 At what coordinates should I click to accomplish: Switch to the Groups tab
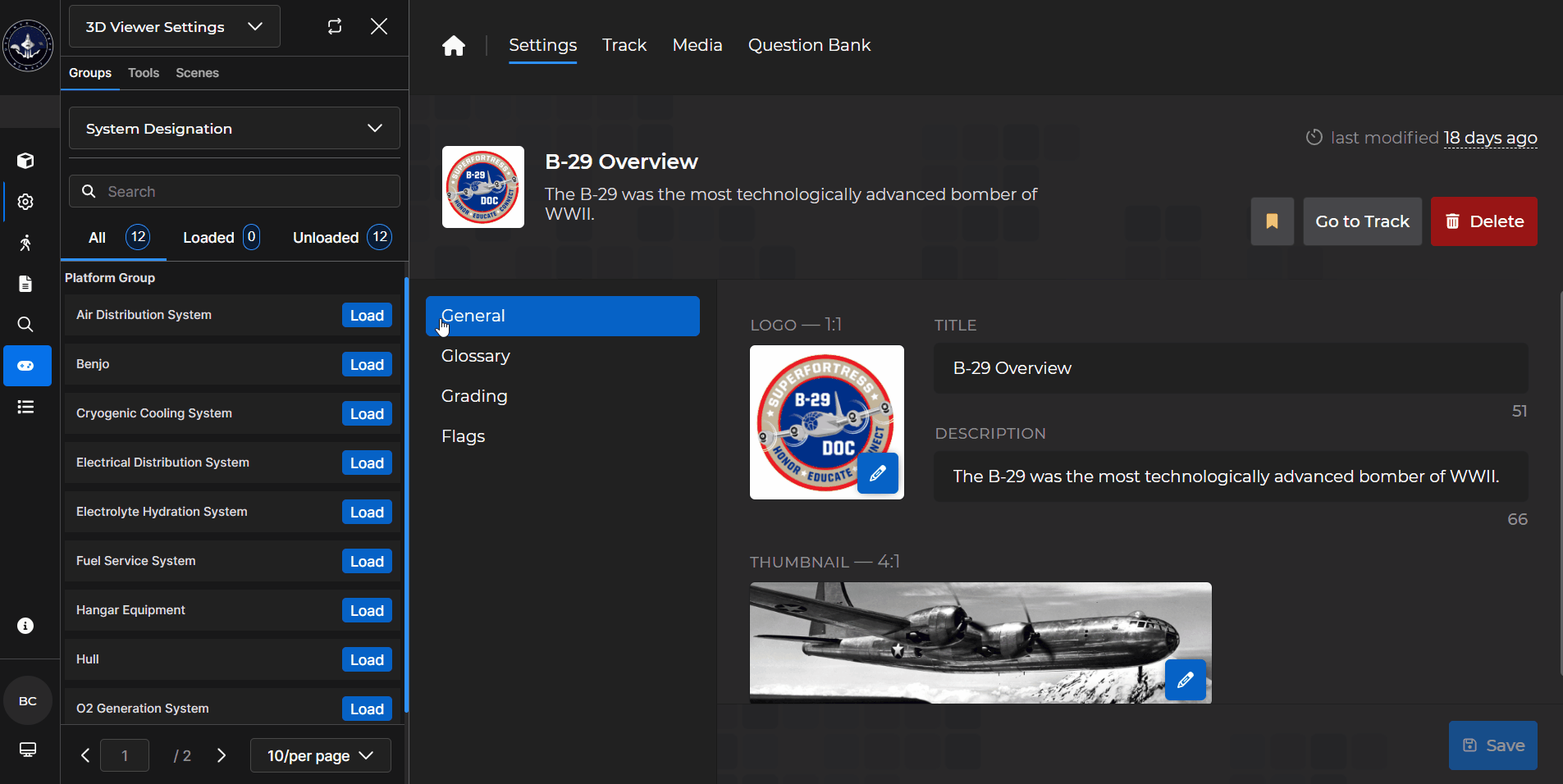click(90, 73)
